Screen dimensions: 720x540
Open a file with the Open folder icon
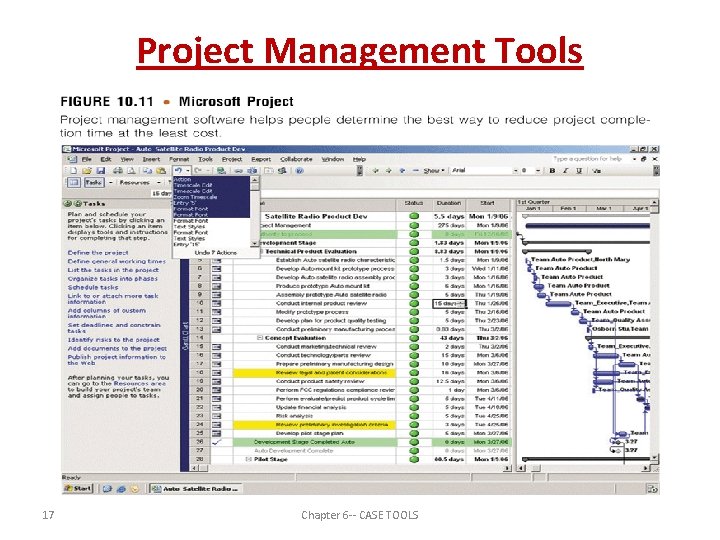[86, 171]
